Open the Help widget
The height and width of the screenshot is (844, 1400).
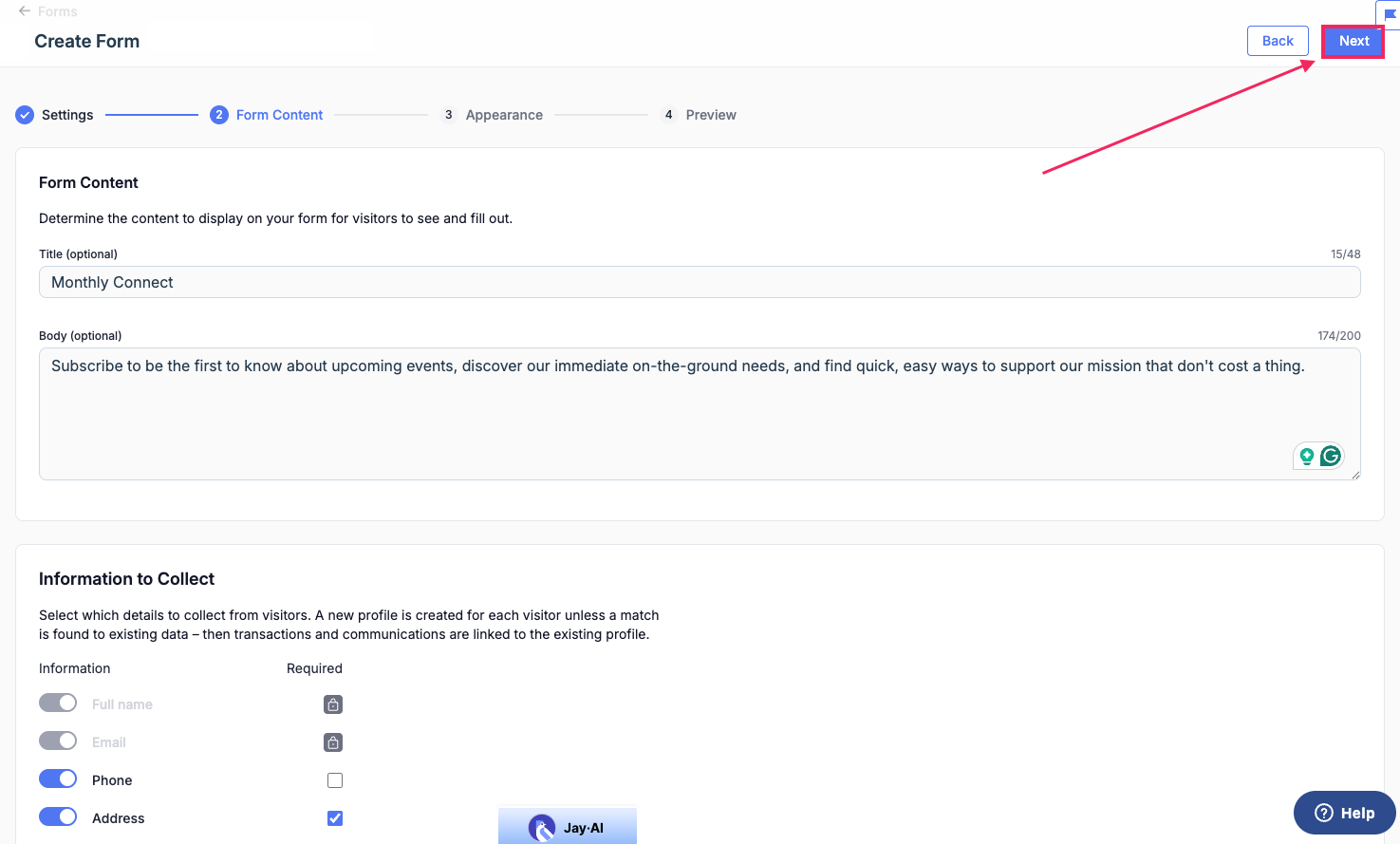pos(1344,813)
